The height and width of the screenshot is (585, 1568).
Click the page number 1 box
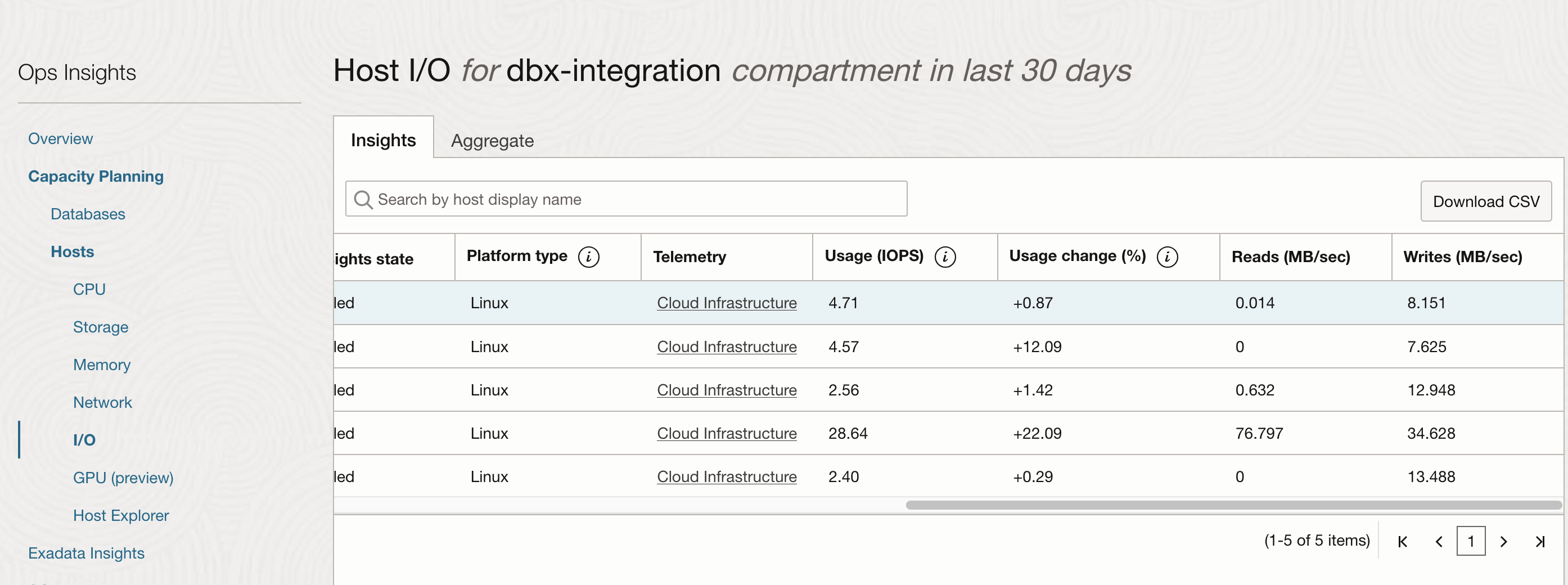click(x=1471, y=541)
